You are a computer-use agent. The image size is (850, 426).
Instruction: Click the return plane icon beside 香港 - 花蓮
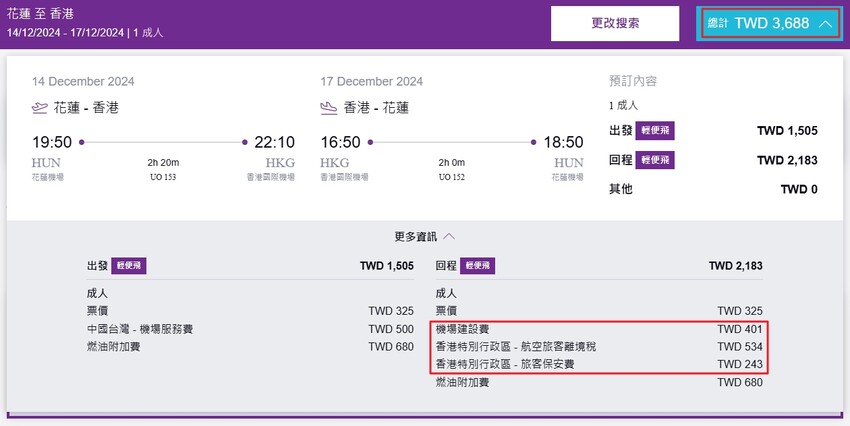coord(328,108)
